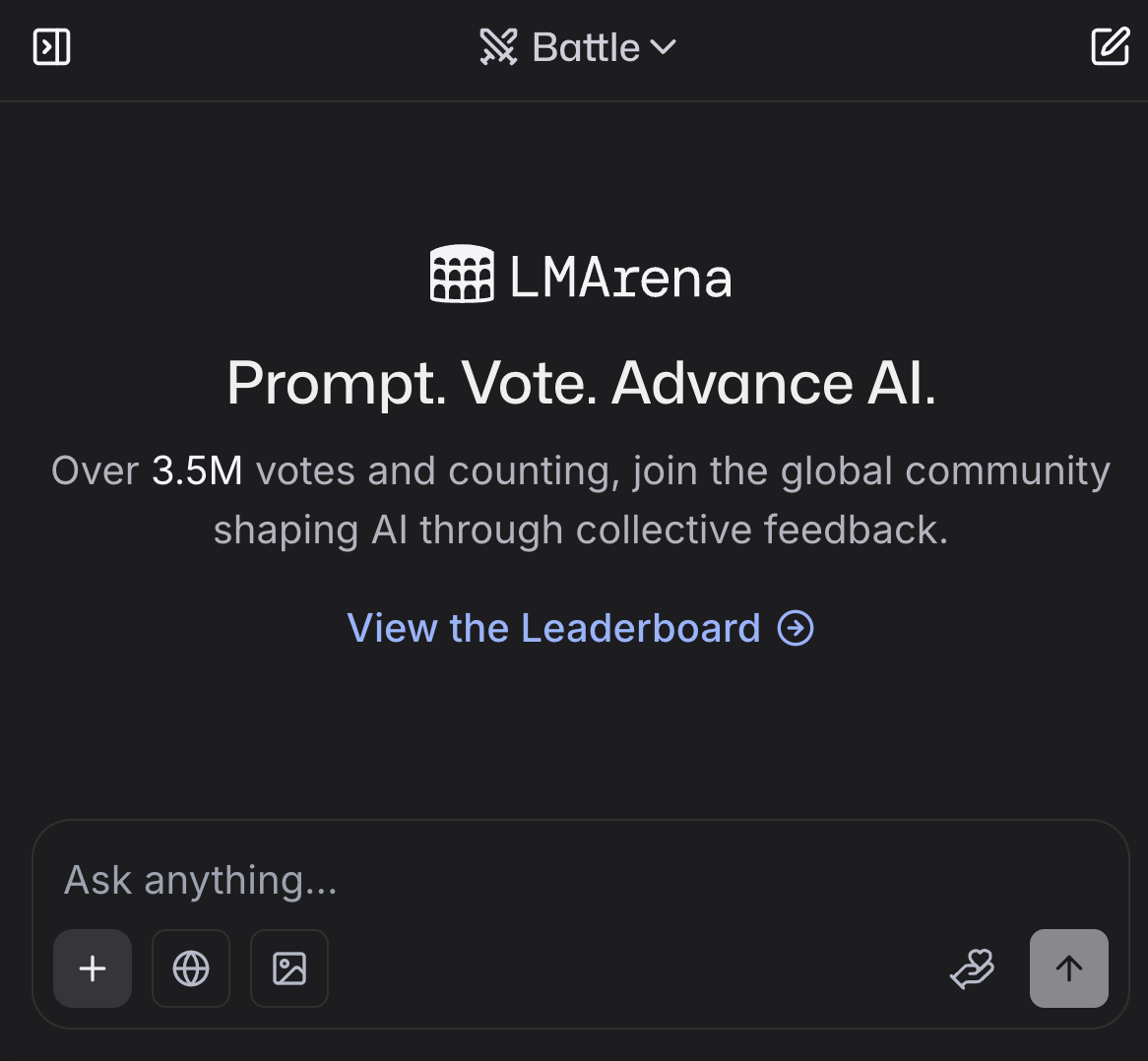Start a new chat with compose icon
This screenshot has width=1148, height=1061.
point(1110,46)
